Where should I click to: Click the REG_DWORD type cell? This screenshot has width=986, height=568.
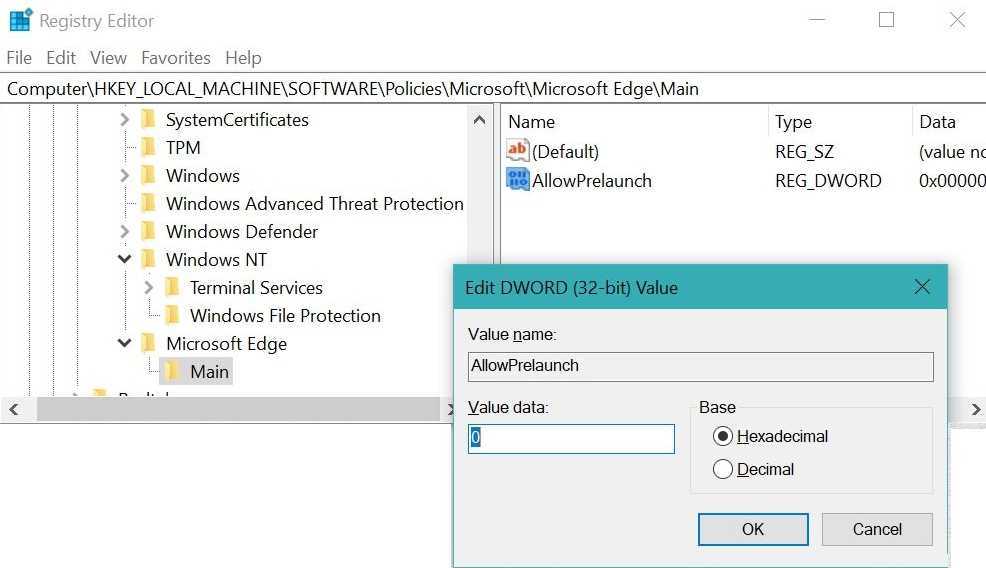click(828, 181)
